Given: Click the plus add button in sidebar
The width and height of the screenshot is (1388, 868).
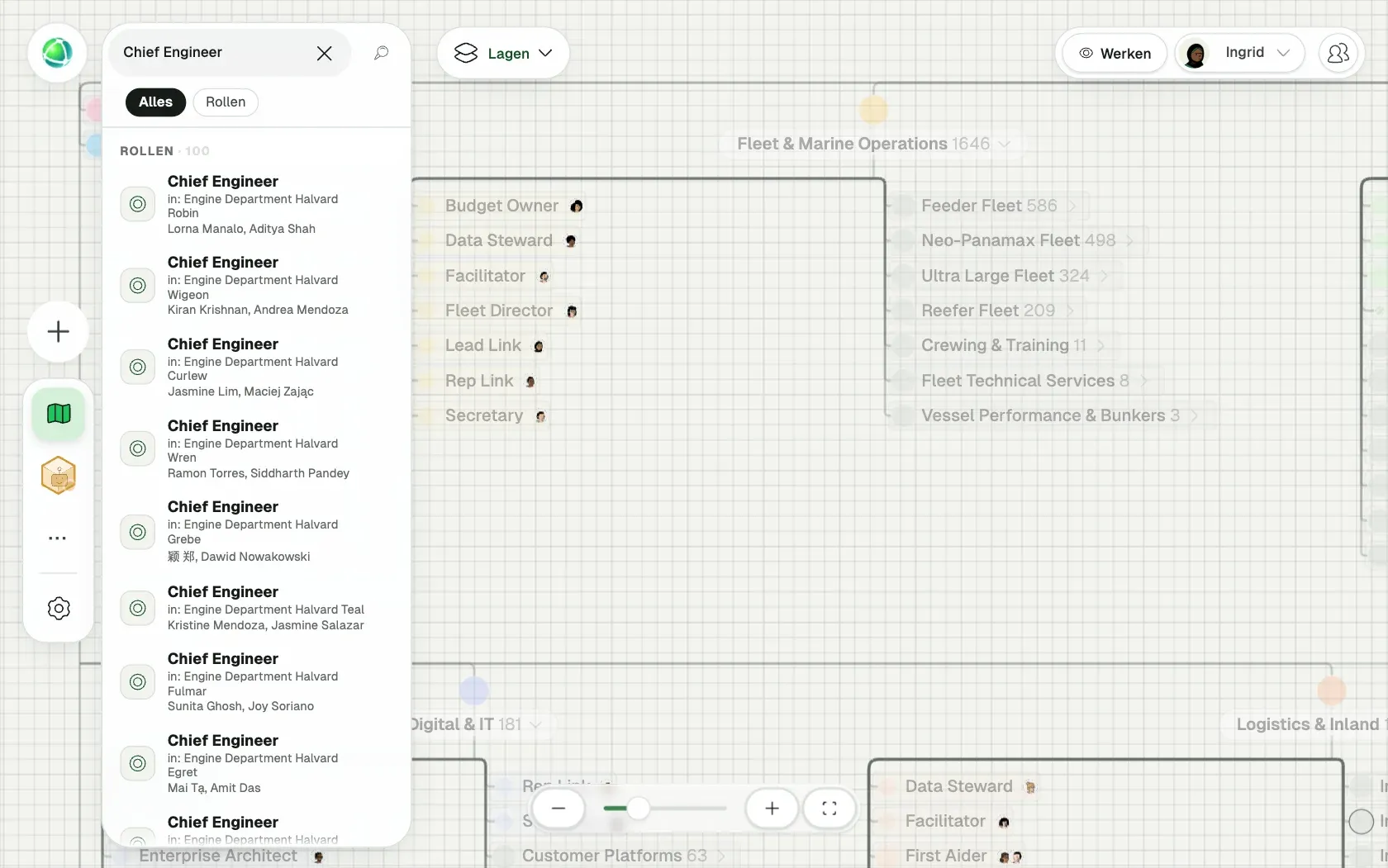Looking at the screenshot, I should (58, 332).
